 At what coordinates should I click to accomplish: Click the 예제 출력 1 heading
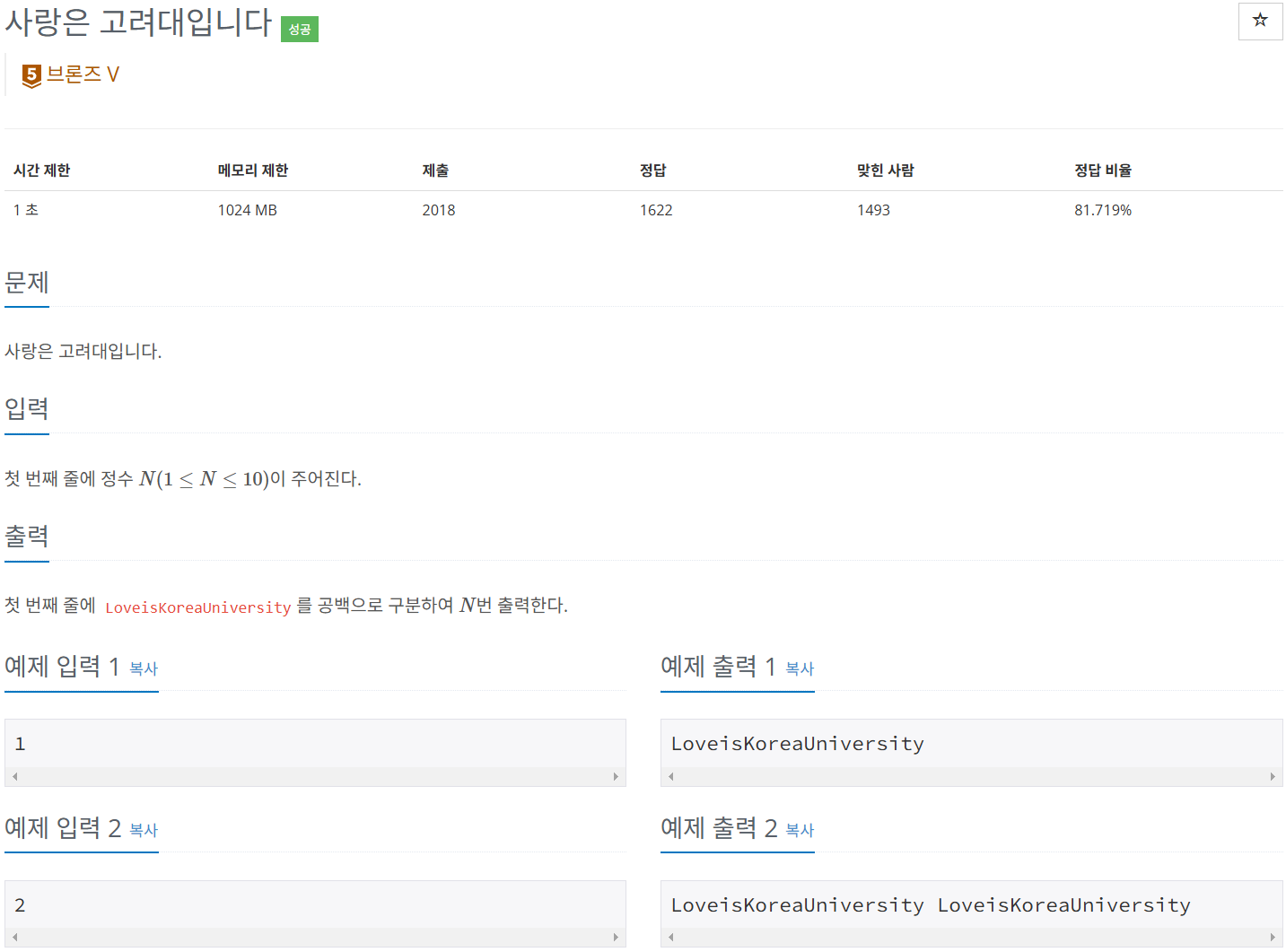718,667
